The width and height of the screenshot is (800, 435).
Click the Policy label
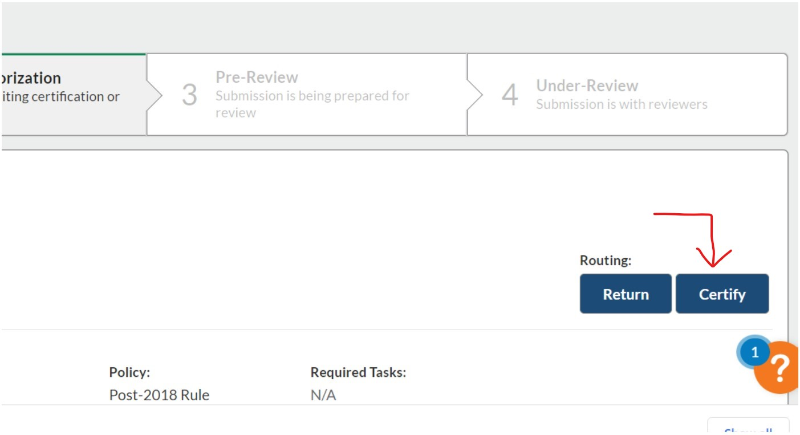click(130, 372)
